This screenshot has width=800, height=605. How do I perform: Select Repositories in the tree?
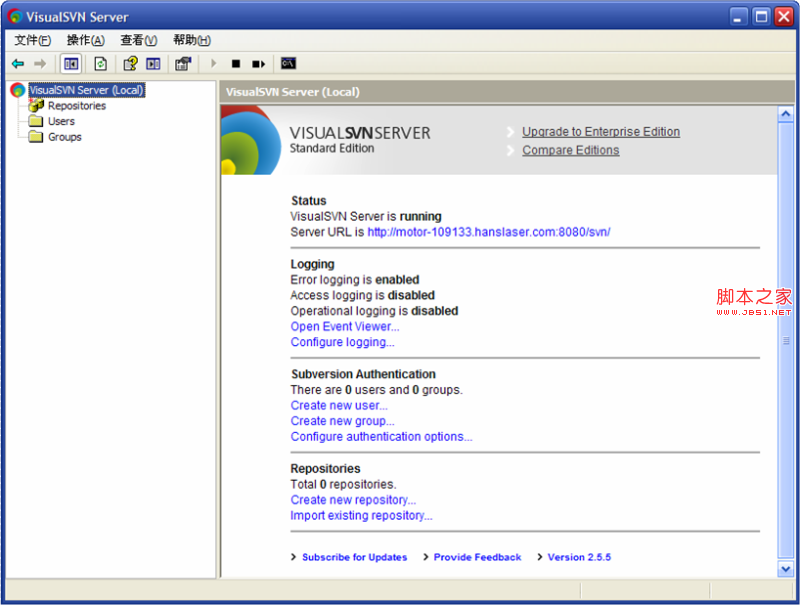77,106
